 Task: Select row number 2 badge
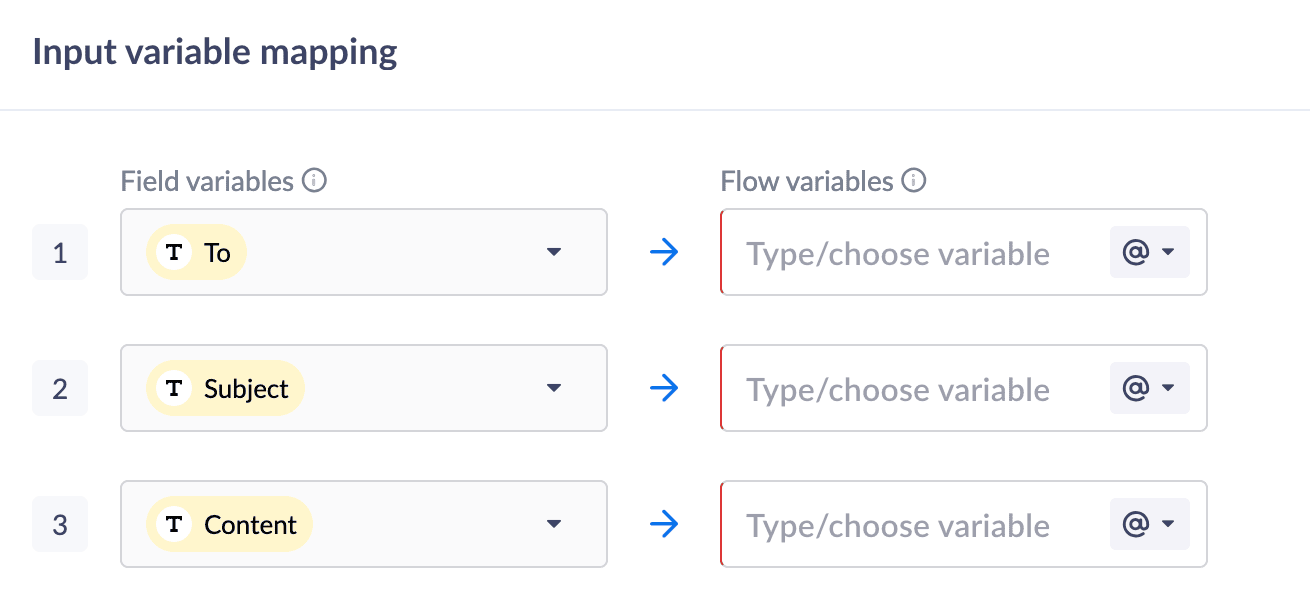(x=60, y=388)
